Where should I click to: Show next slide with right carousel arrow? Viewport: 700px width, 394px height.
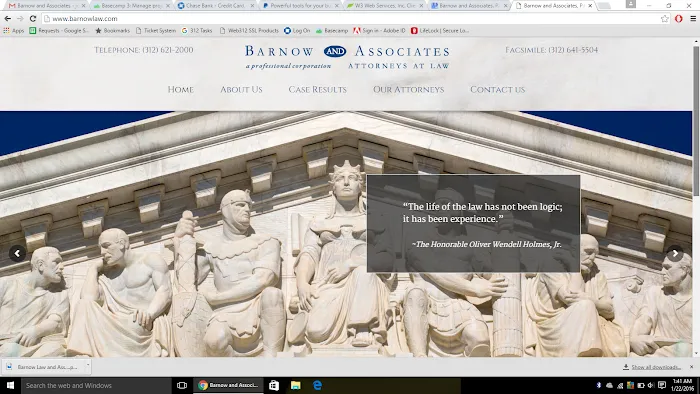[x=675, y=253]
